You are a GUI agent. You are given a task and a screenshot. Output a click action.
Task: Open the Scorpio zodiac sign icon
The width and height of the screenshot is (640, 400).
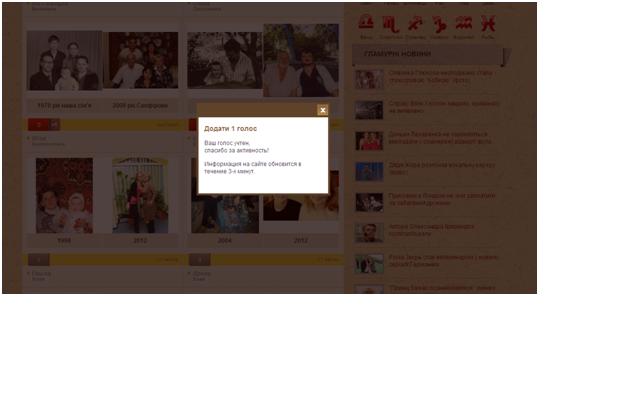(x=391, y=24)
